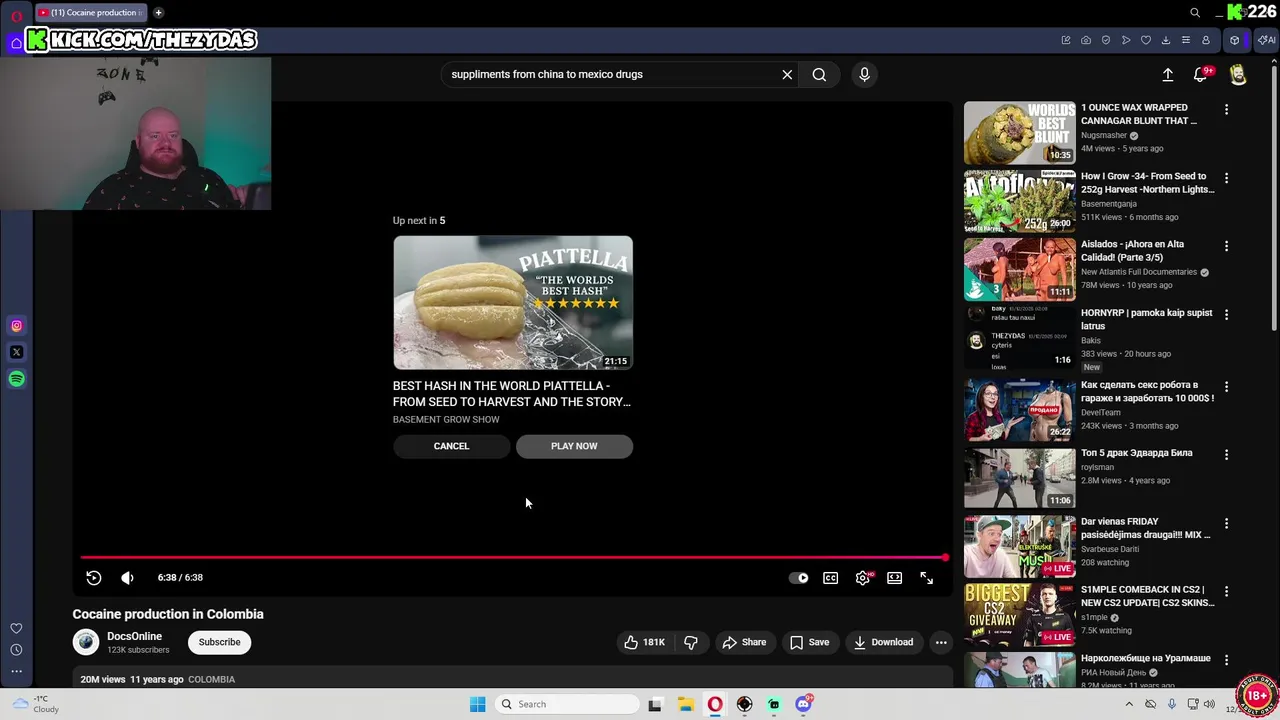
Task: Open the S1MPLE COMEBACK IN CS2 title
Action: click(x=1147, y=596)
